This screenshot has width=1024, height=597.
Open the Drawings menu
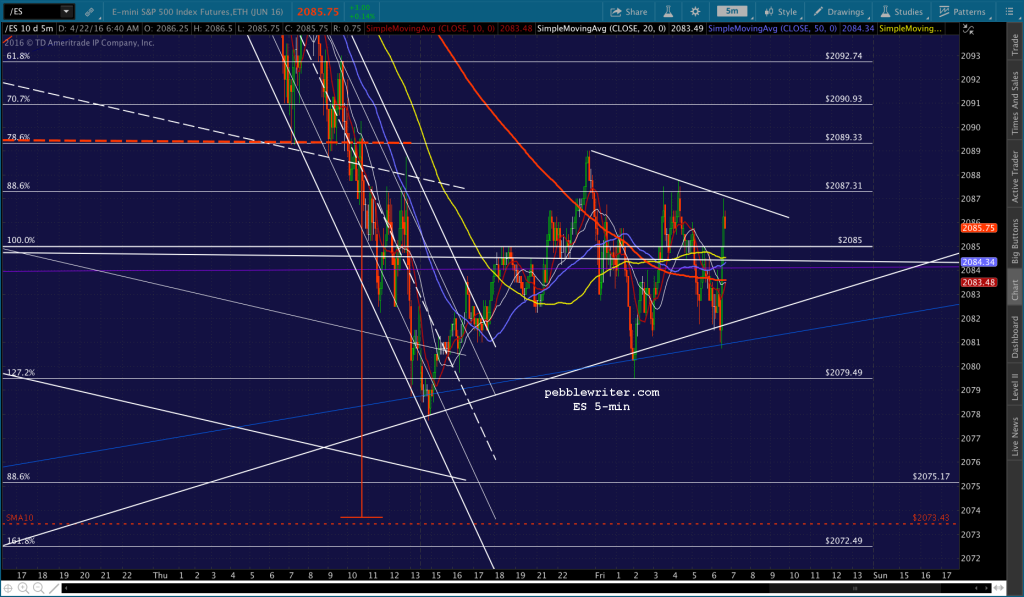pyautogui.click(x=839, y=12)
